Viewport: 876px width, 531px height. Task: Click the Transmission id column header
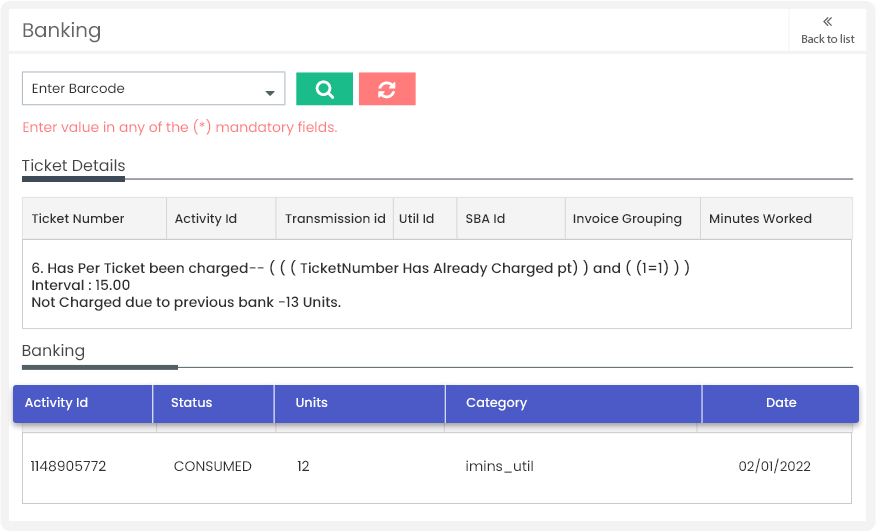coord(335,219)
